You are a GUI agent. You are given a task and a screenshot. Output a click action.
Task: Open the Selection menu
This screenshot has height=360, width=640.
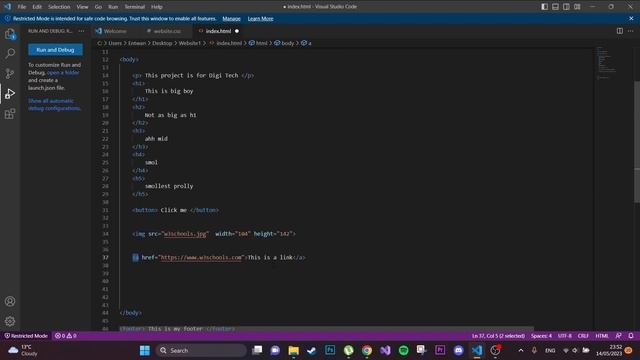59,7
